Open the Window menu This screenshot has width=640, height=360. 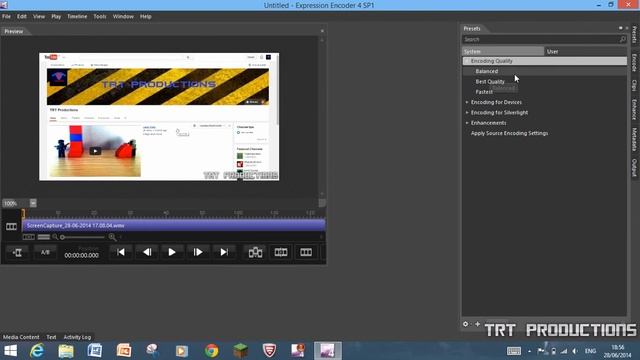[x=123, y=17]
